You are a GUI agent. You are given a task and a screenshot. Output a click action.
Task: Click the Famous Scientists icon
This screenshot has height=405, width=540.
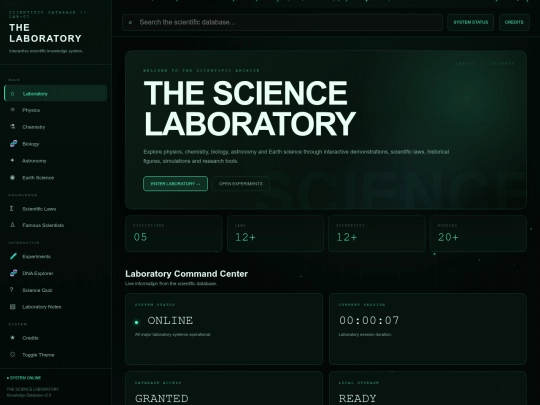click(x=12, y=225)
